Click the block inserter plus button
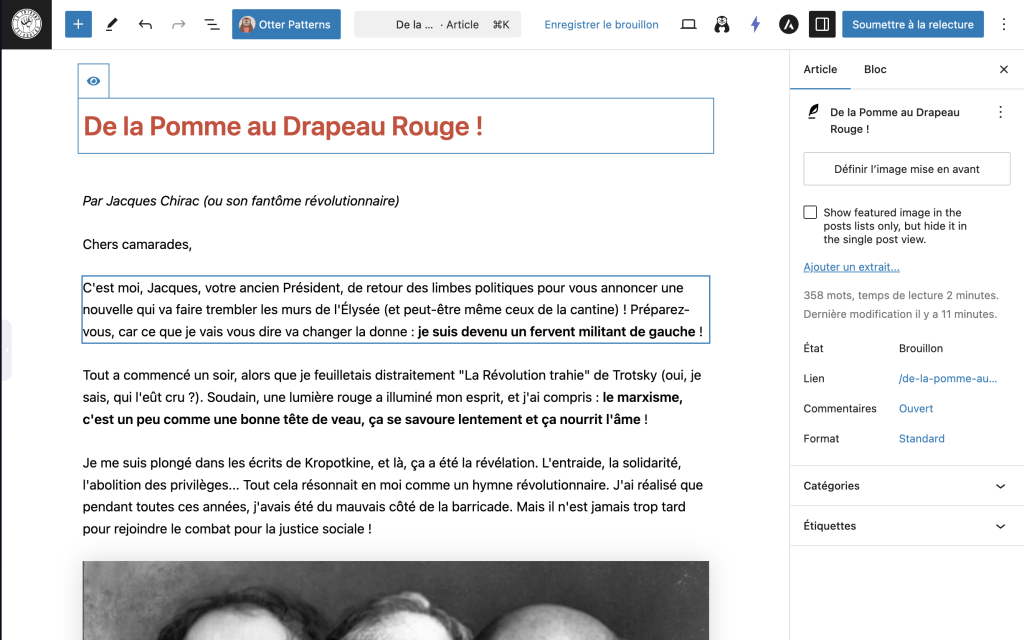Viewport: 1024px width, 640px height. pos(78,24)
